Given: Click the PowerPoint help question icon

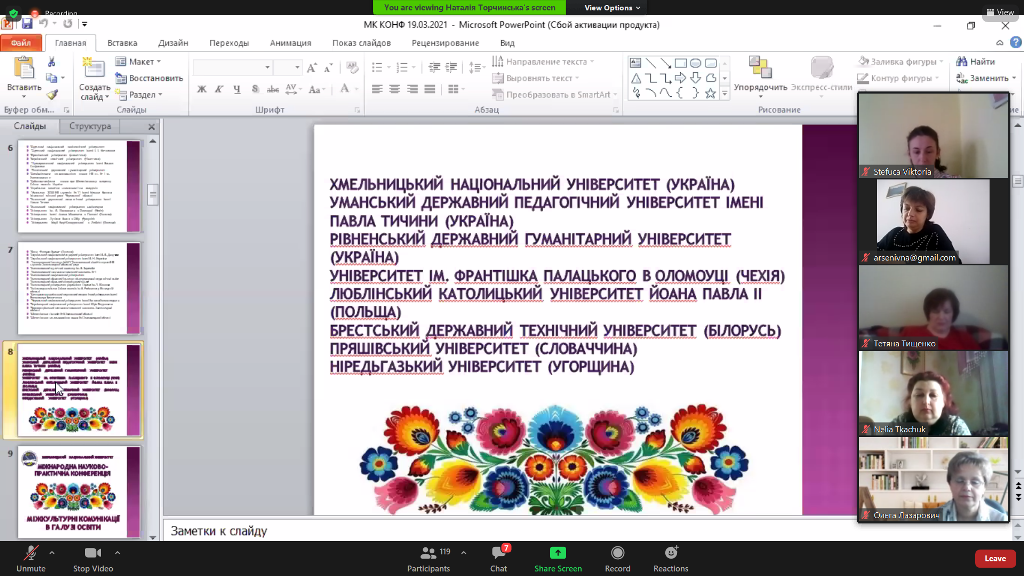Looking at the screenshot, I should (x=1016, y=42).
